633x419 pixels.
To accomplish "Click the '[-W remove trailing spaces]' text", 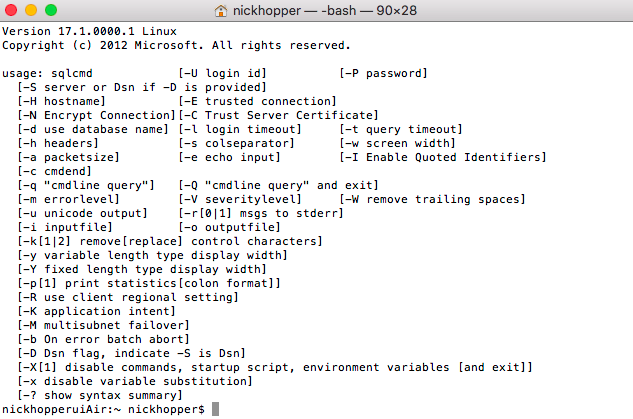I will point(432,199).
